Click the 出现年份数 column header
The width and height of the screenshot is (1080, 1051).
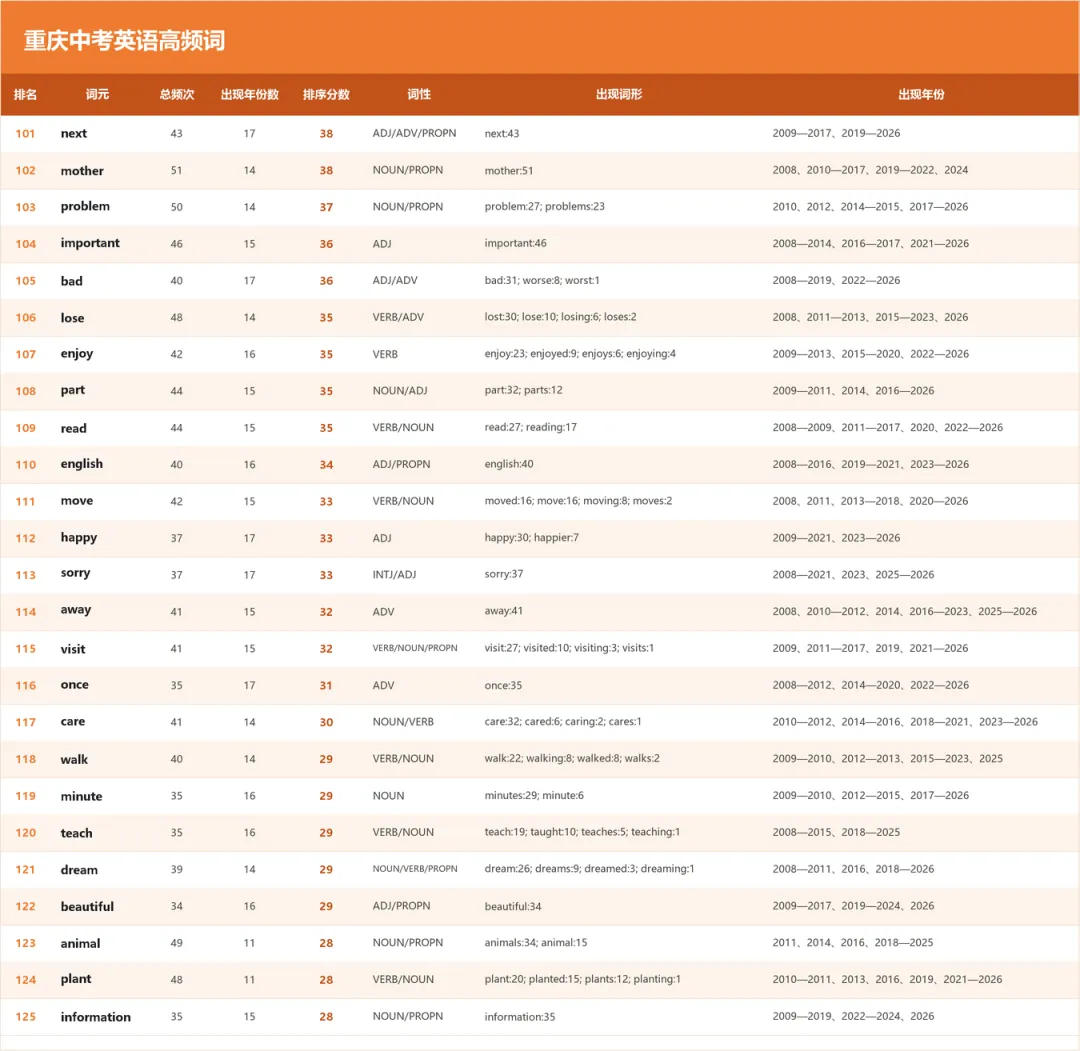(x=249, y=94)
